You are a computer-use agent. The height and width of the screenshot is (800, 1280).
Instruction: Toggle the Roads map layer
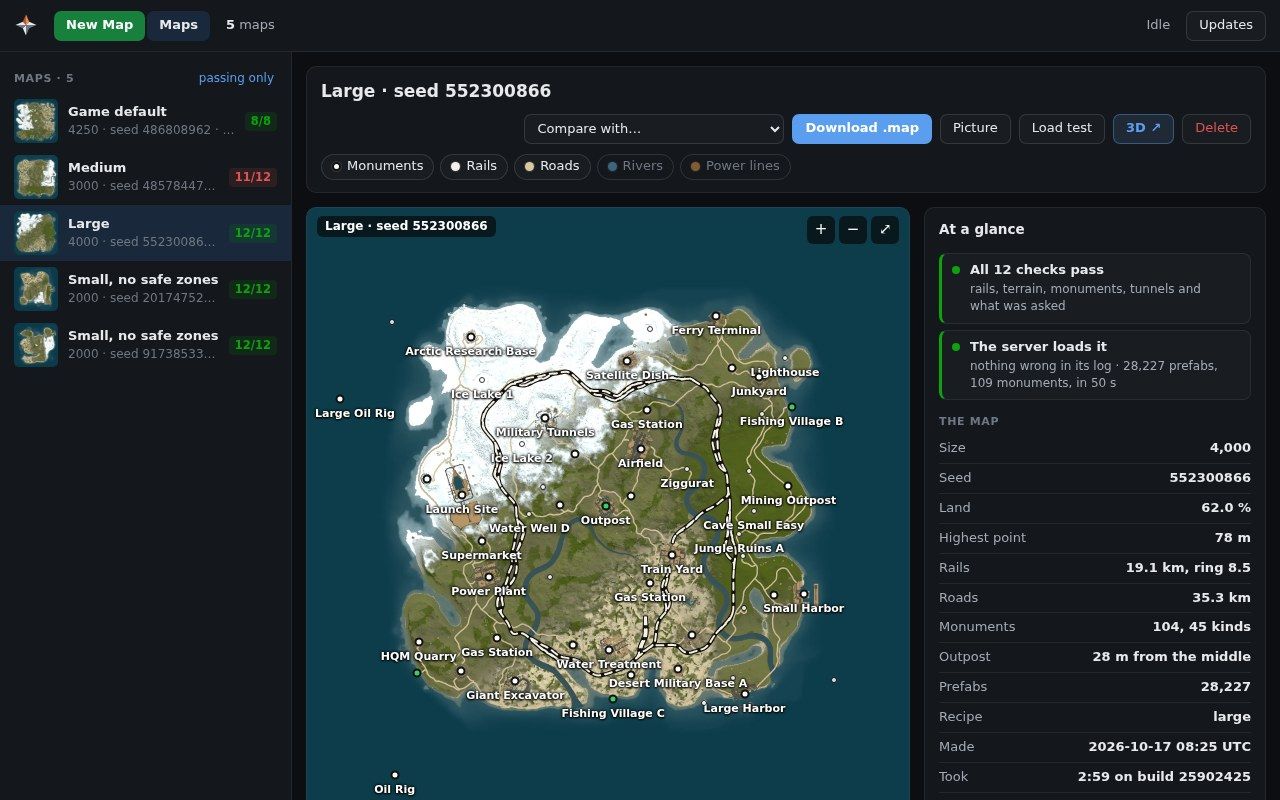click(x=552, y=166)
